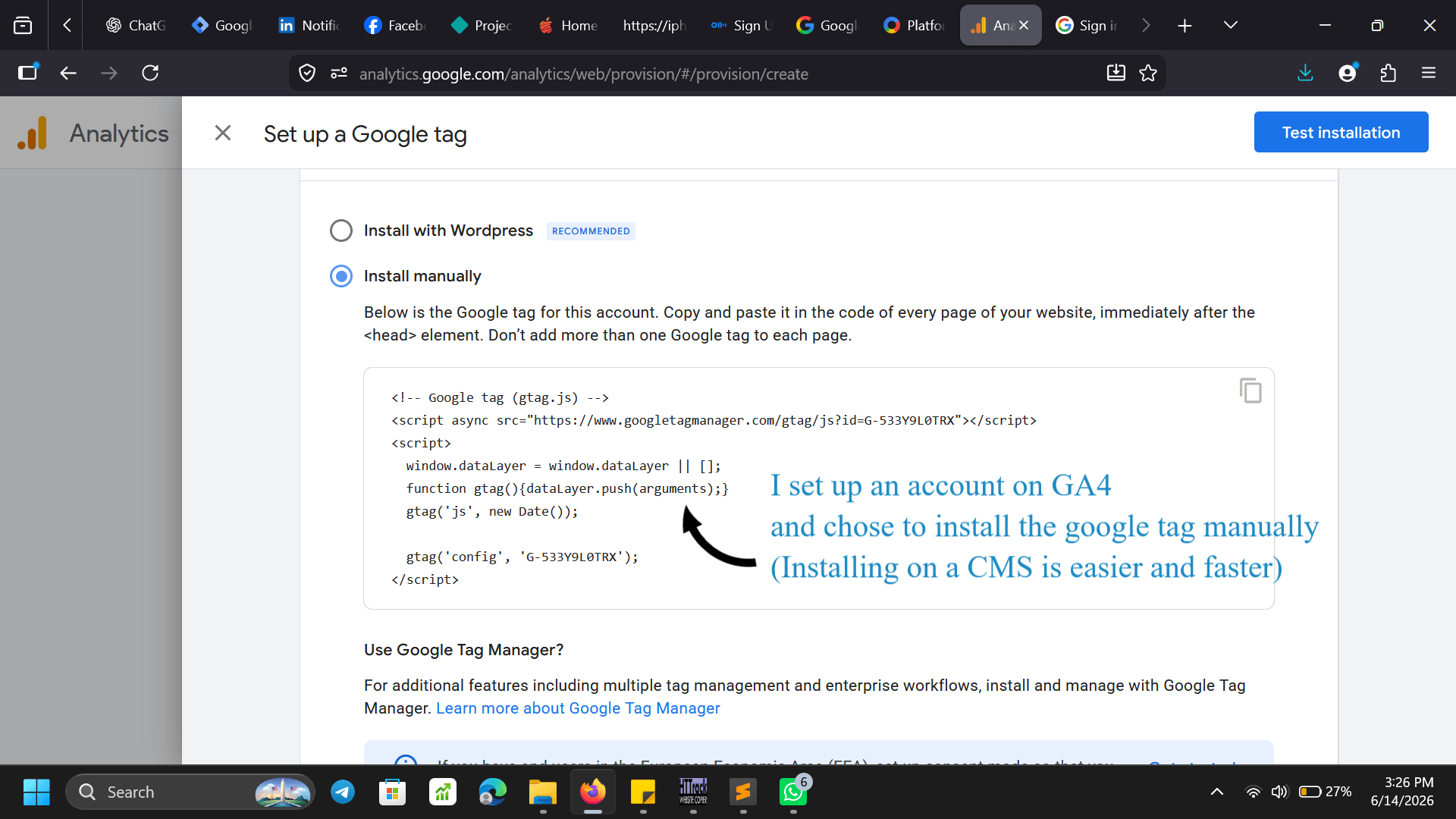
Task: Open Microsoft Store from the taskbar
Action: tap(393, 792)
